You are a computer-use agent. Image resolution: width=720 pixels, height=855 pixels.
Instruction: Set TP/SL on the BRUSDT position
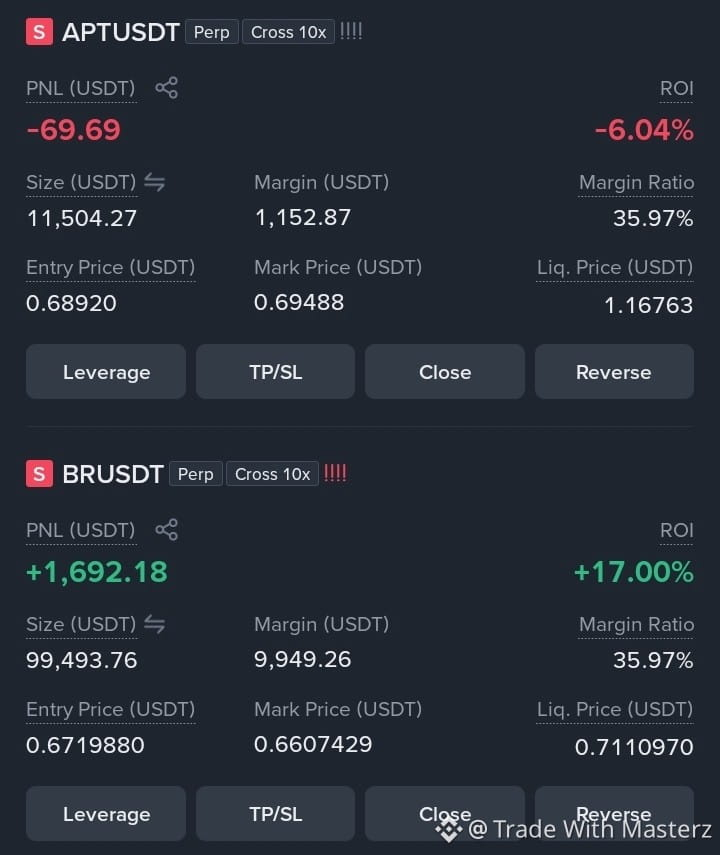point(275,814)
